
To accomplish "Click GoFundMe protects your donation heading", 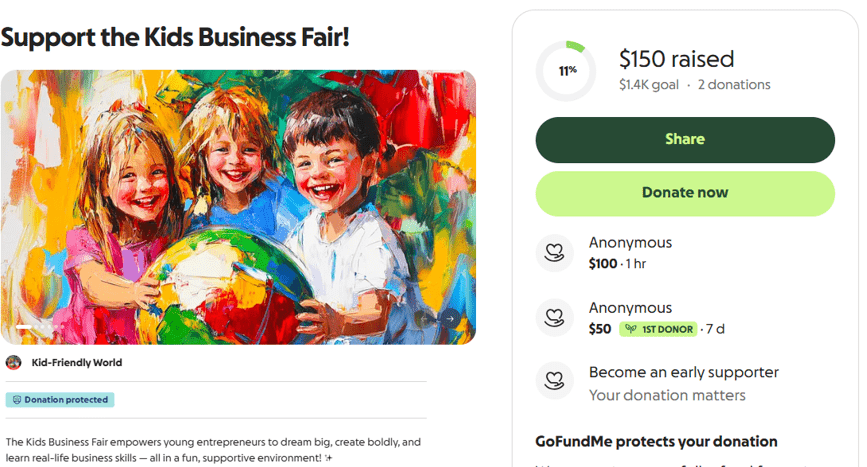I will pyautogui.click(x=656, y=442).
